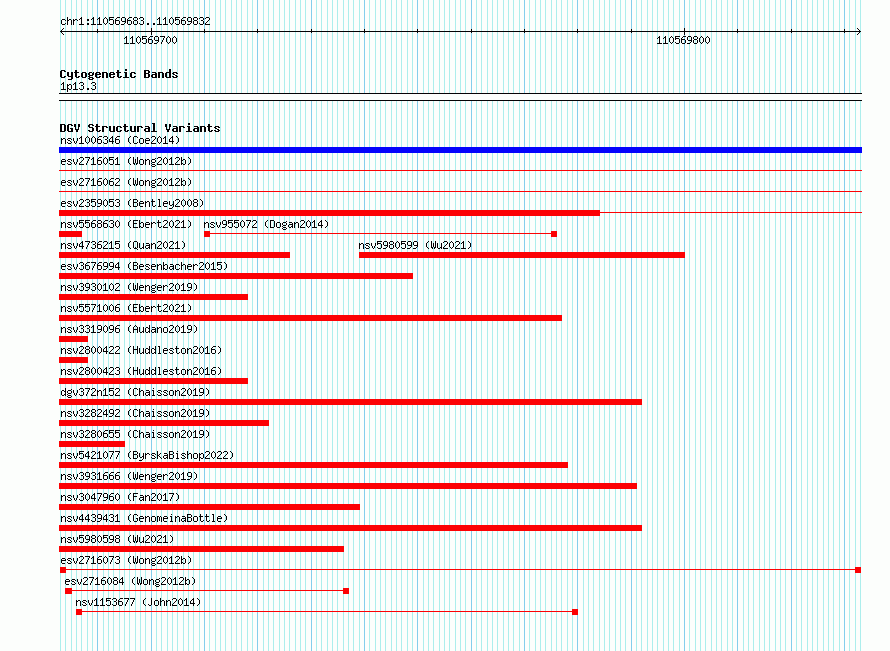890x651 pixels.
Task: Click nsv3931666 (Wenger2019) label
Action: [129, 476]
